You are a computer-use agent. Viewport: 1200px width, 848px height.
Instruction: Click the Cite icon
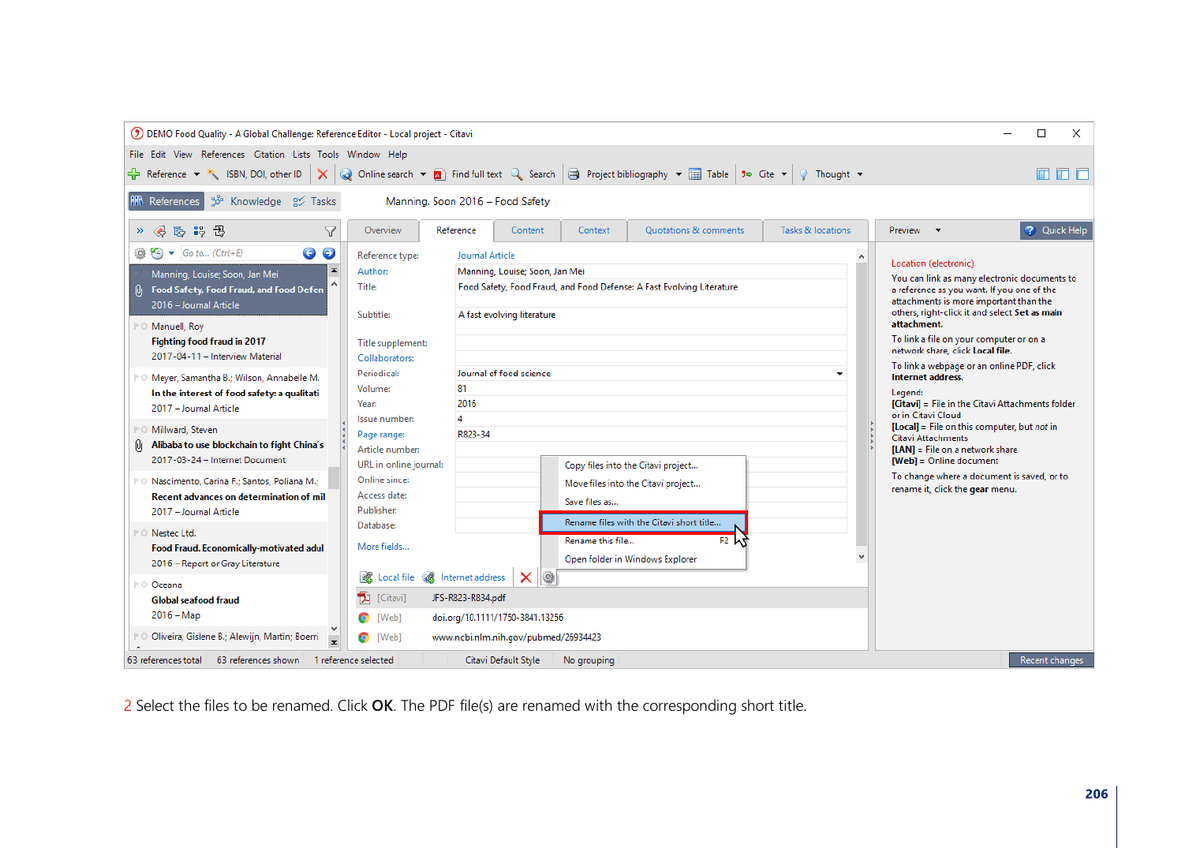pyautogui.click(x=747, y=174)
